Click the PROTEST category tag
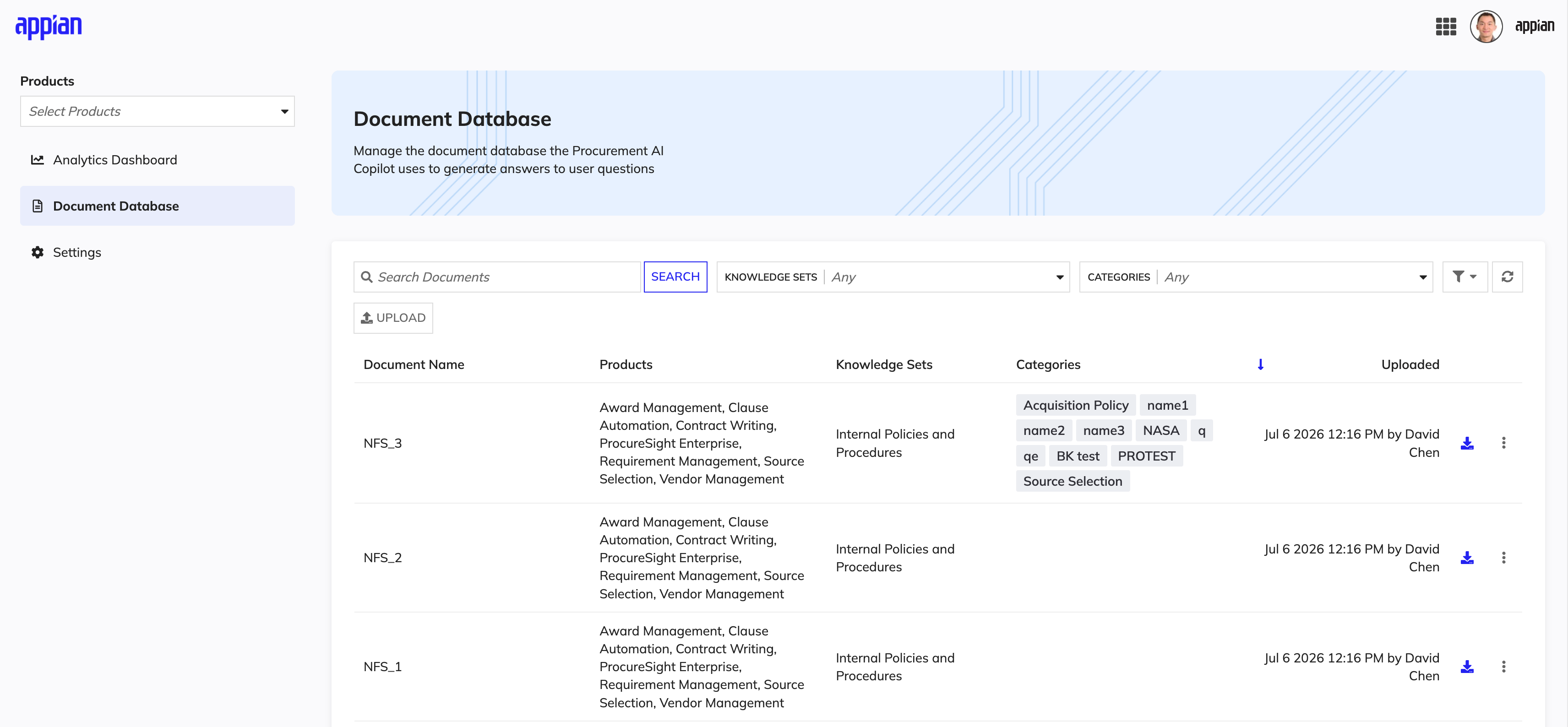This screenshot has width=1568, height=727. pos(1147,456)
